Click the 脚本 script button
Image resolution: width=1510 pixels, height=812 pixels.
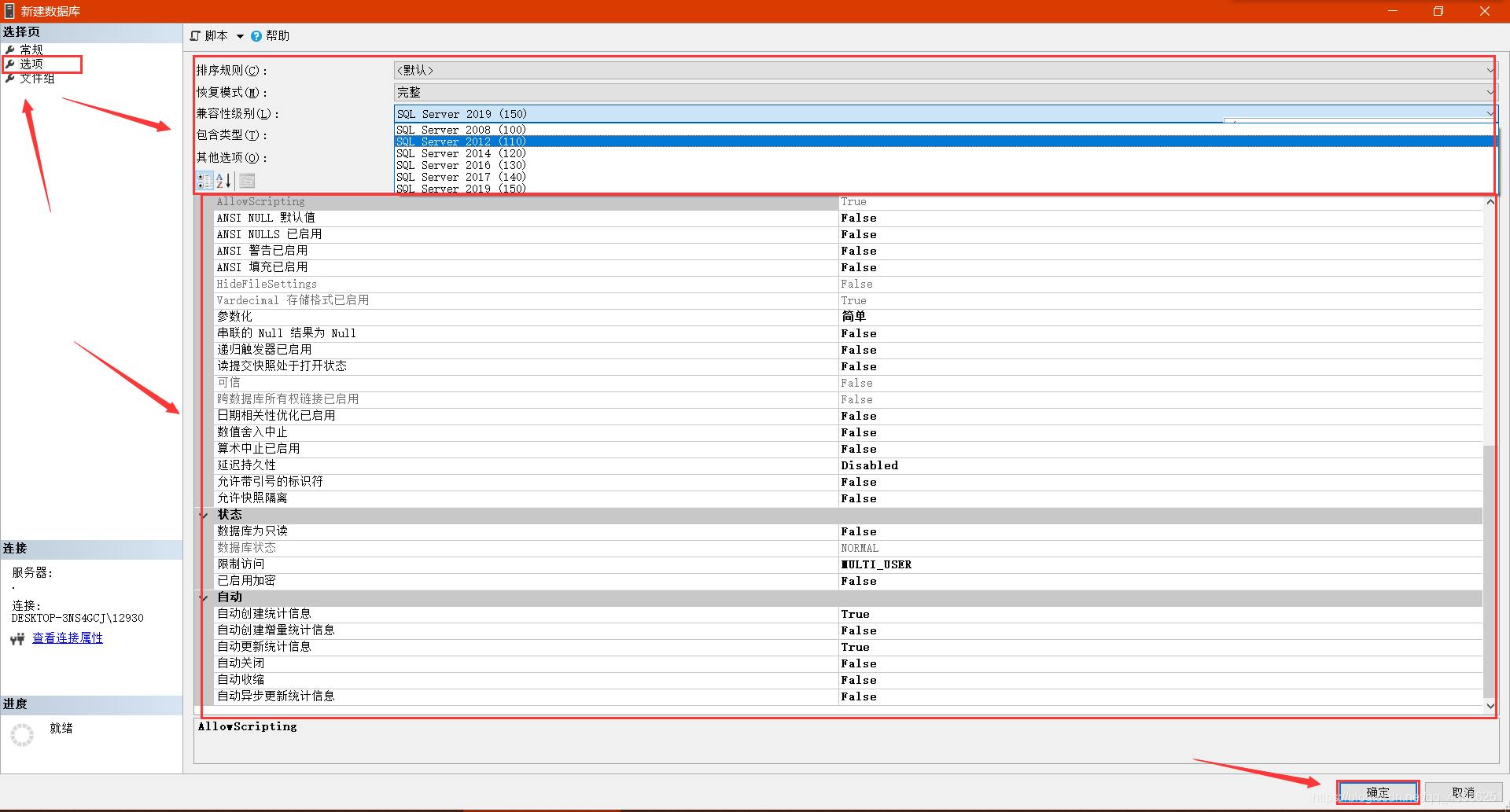pos(209,35)
